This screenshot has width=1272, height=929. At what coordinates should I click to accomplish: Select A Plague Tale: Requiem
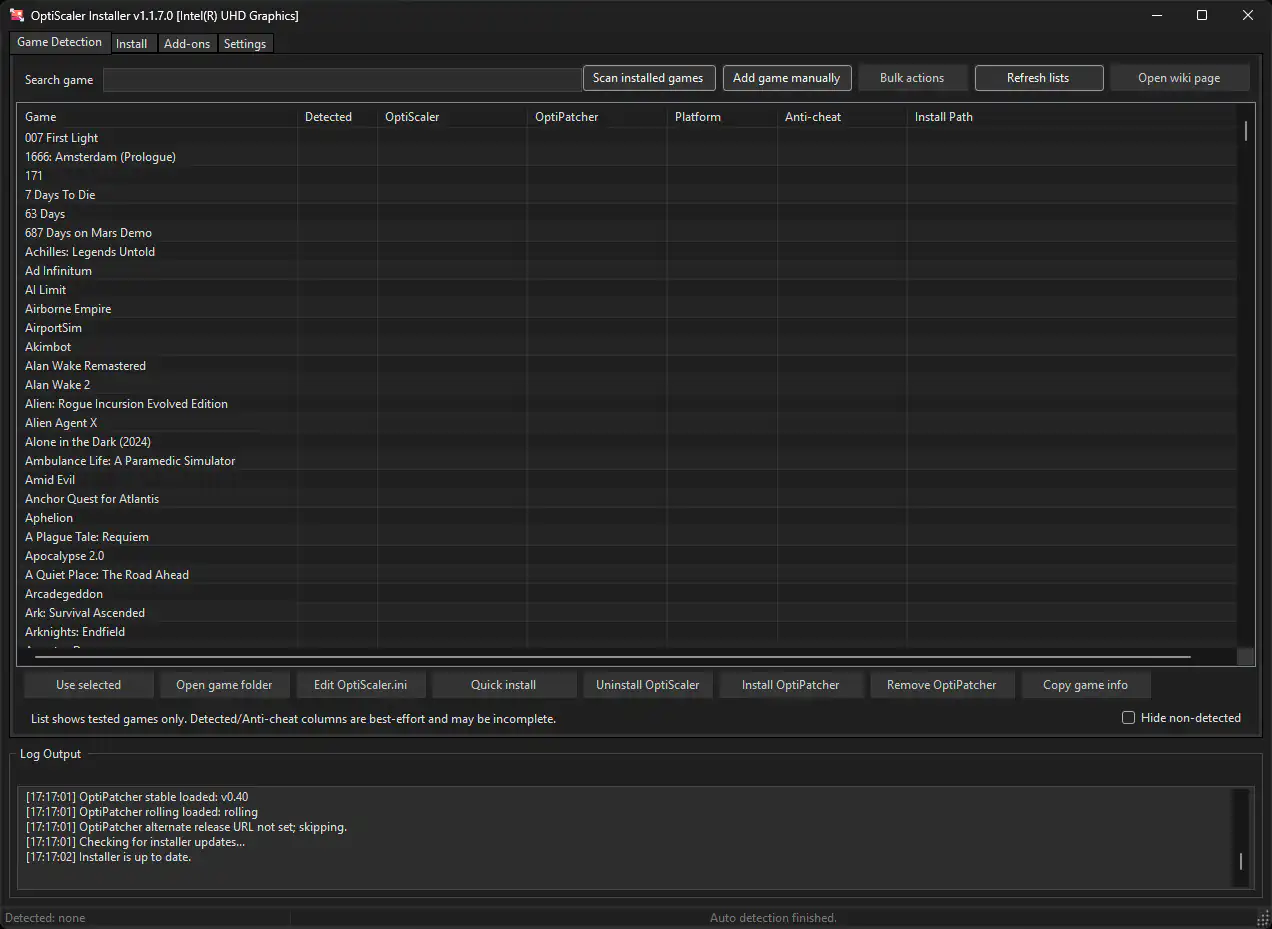(x=627, y=537)
